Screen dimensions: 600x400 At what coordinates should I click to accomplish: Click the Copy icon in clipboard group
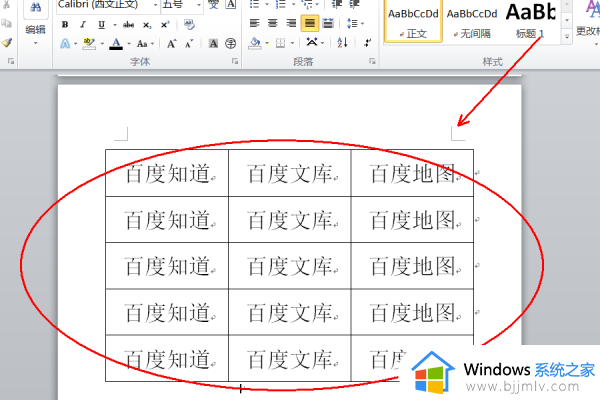pos(6,24)
